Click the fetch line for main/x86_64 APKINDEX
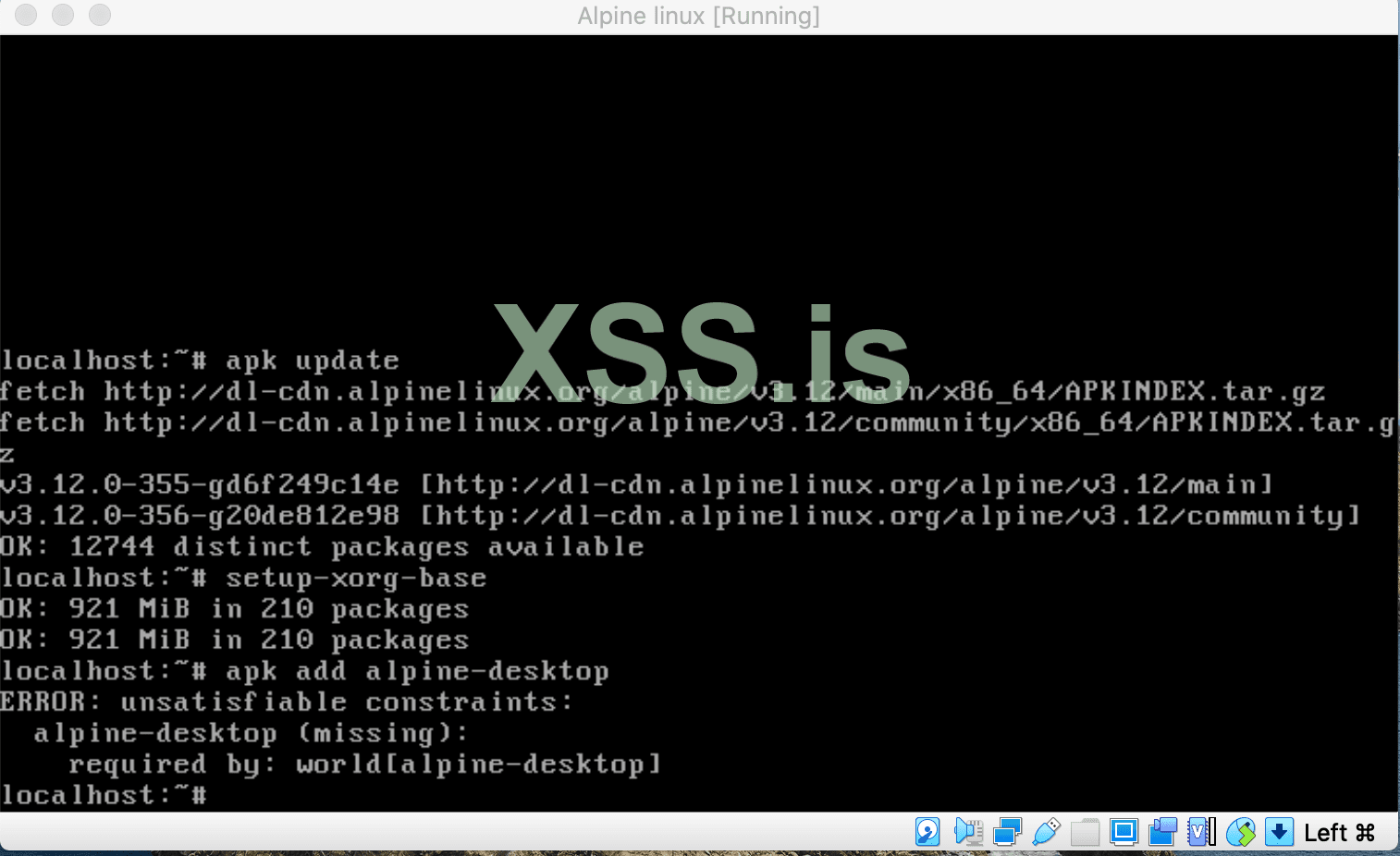 pyautogui.click(x=662, y=392)
